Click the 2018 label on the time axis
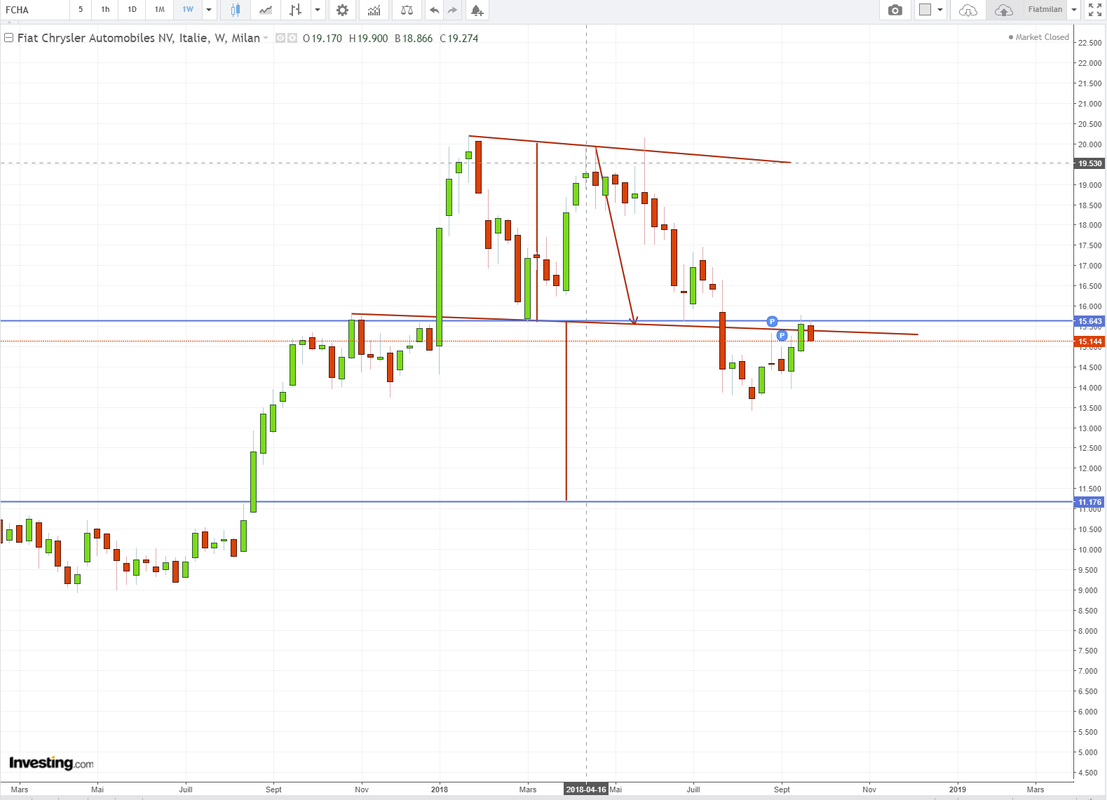Viewport: 1107px width, 800px height. coord(439,789)
